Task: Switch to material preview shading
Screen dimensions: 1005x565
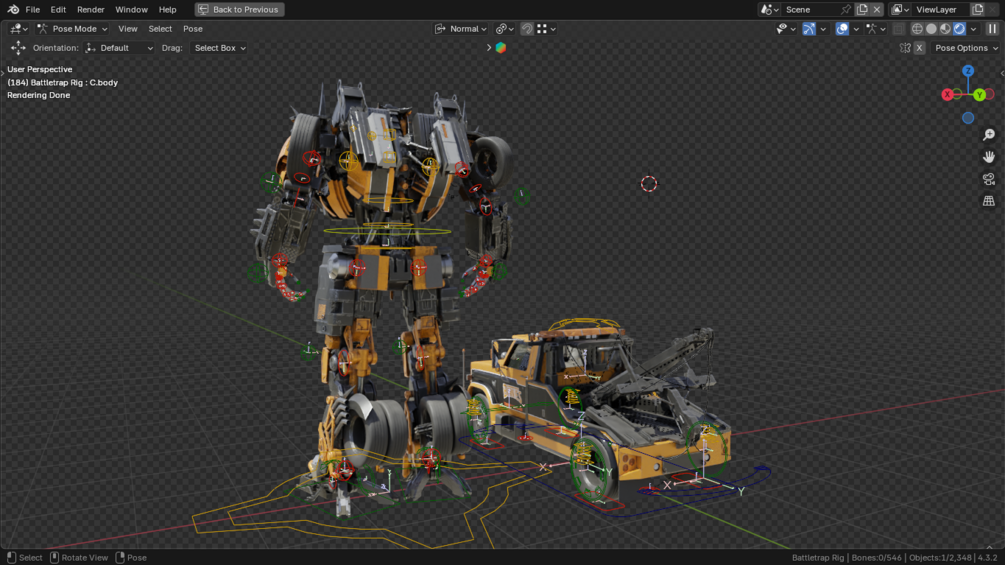Action: [x=945, y=29]
